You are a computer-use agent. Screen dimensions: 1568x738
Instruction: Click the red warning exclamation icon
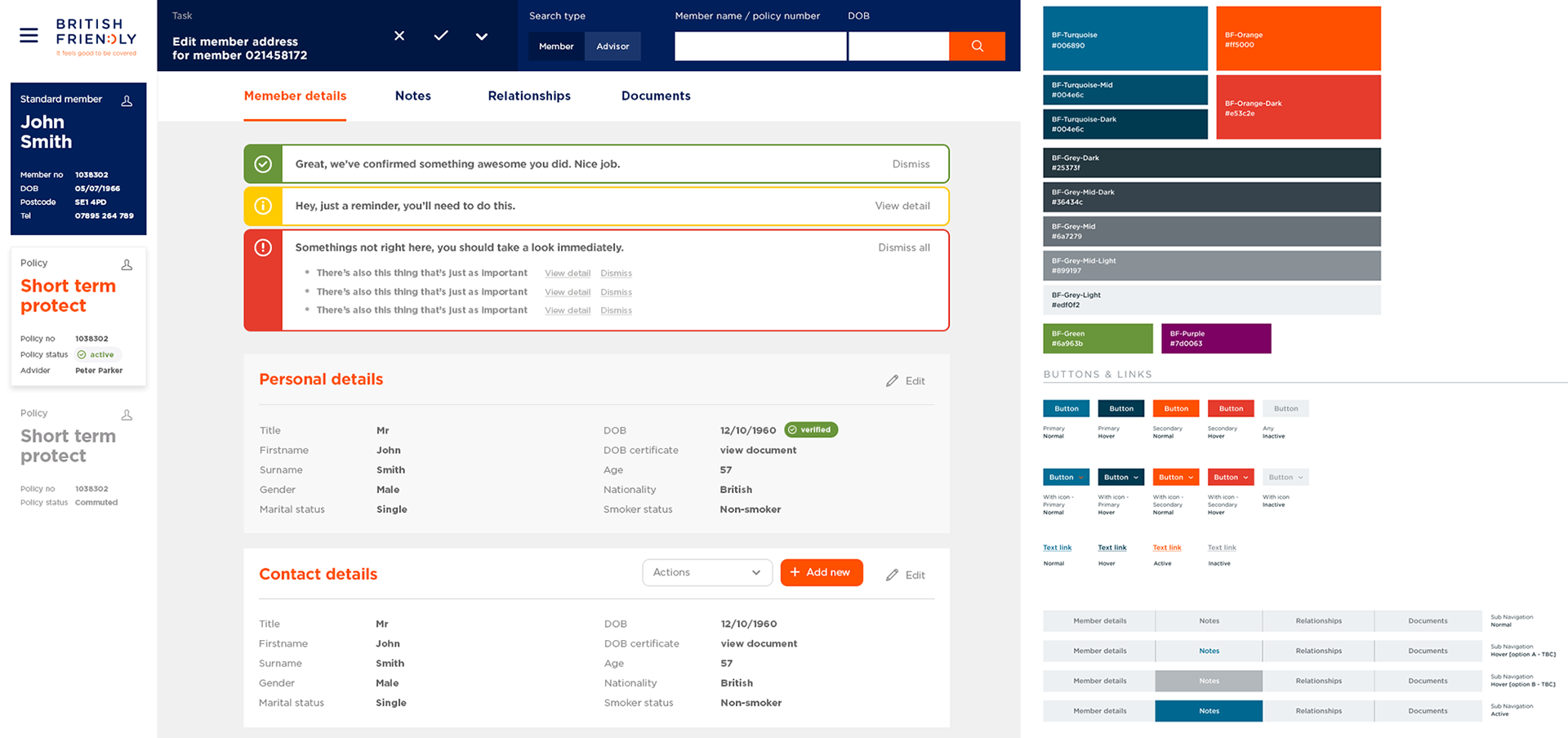tap(263, 247)
